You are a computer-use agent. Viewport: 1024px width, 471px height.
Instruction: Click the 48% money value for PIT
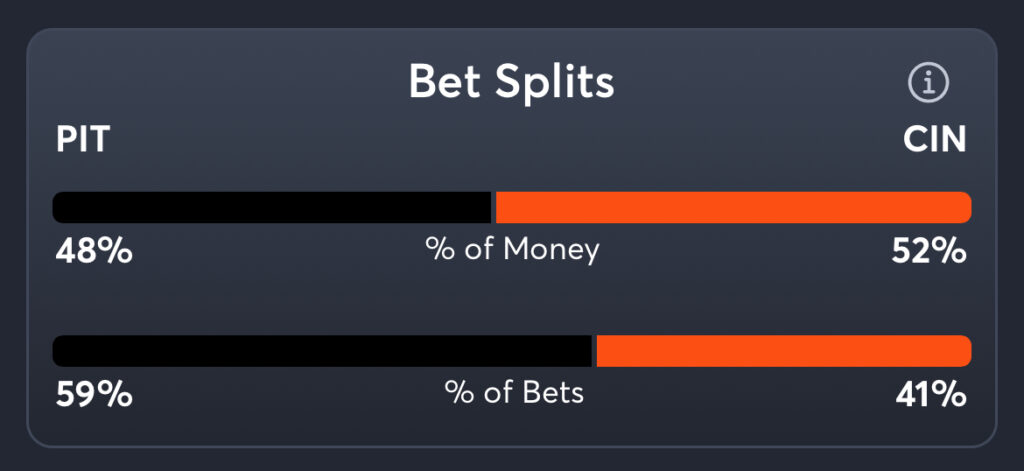(x=93, y=251)
